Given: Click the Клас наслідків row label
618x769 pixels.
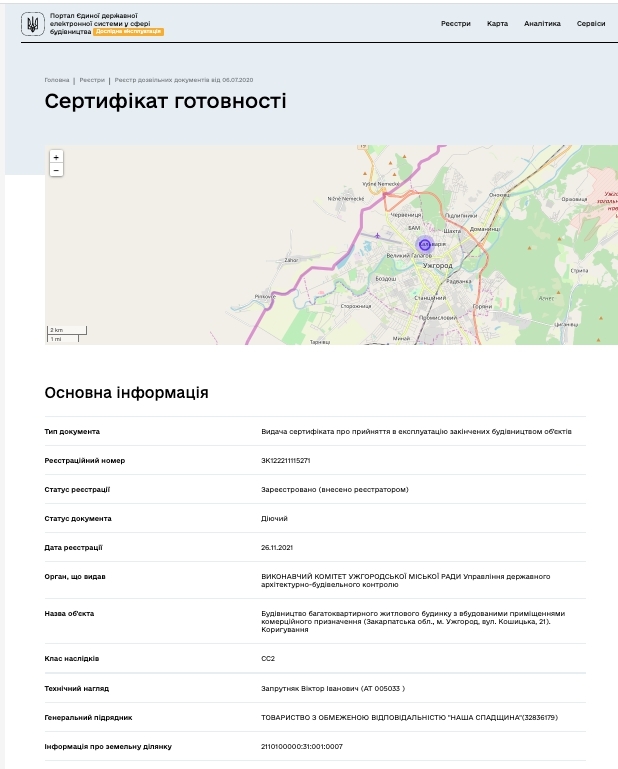Looking at the screenshot, I should coord(72,659).
